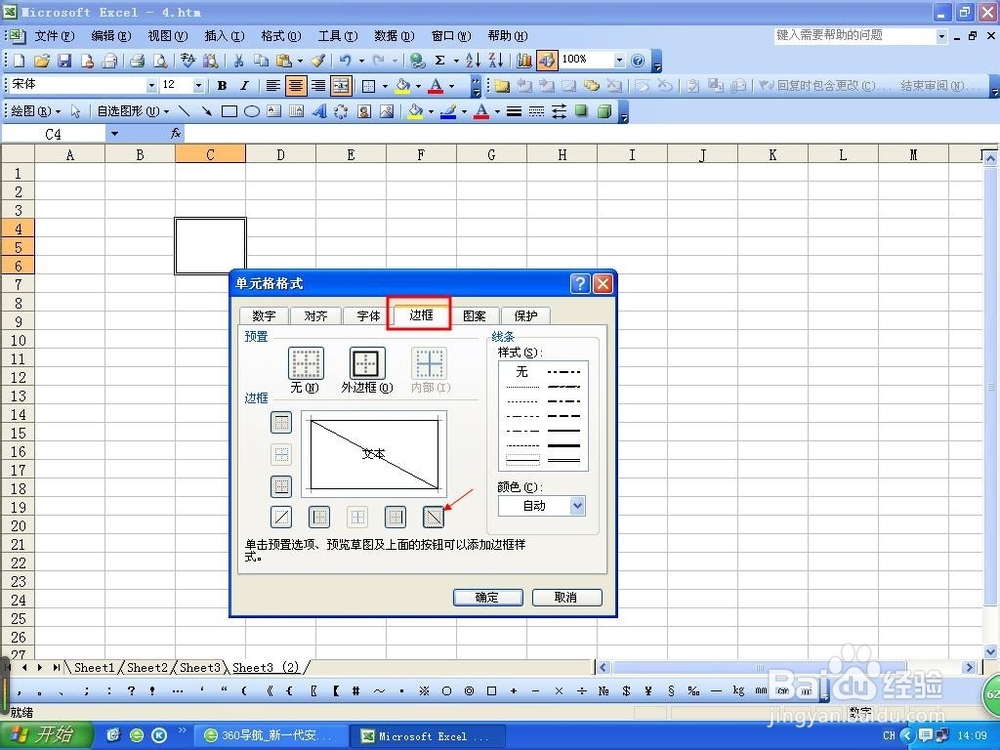Switch to the 字体 tab
Image resolution: width=1000 pixels, height=750 pixels.
(x=368, y=316)
